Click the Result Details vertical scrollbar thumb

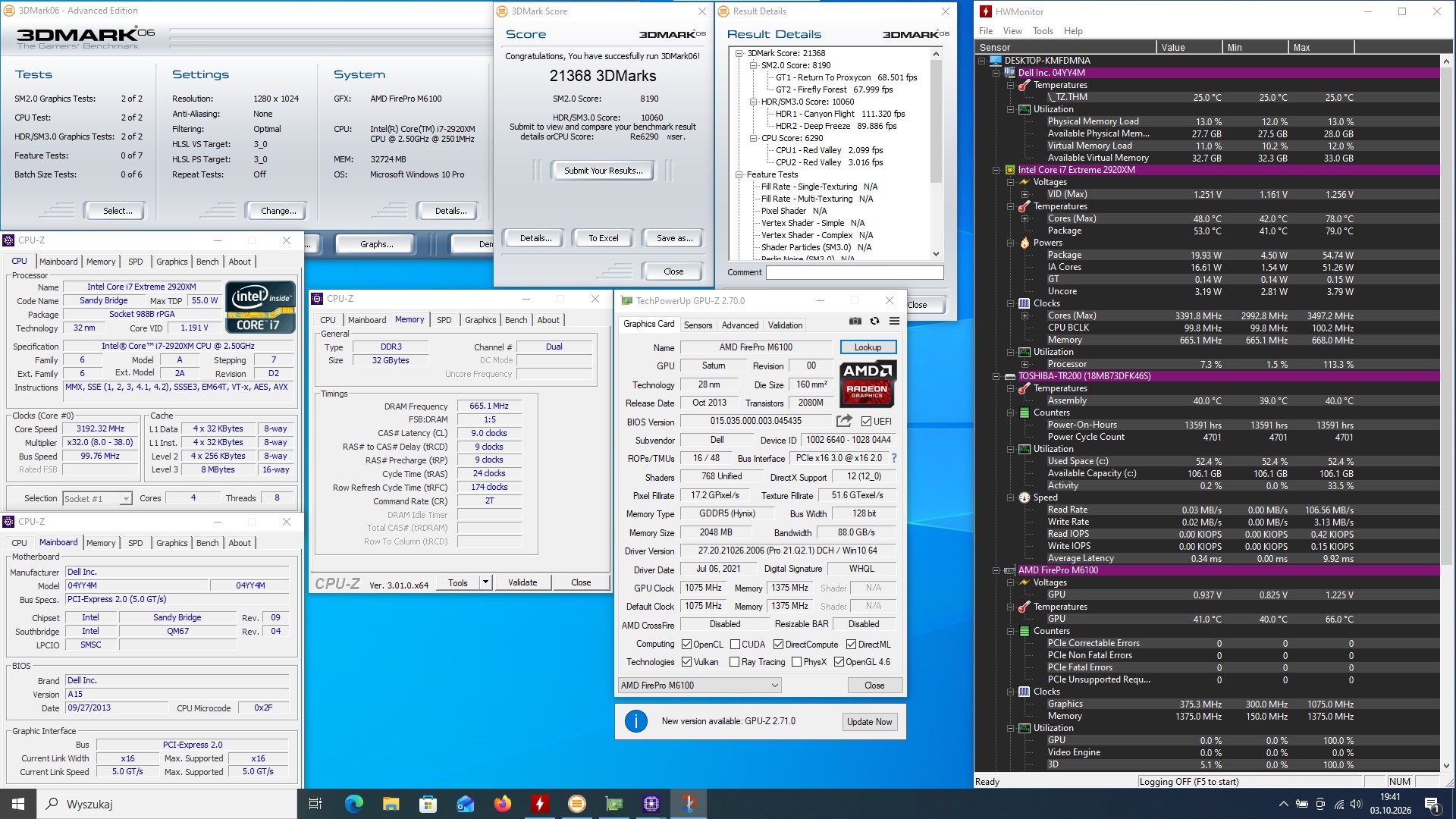point(936,121)
